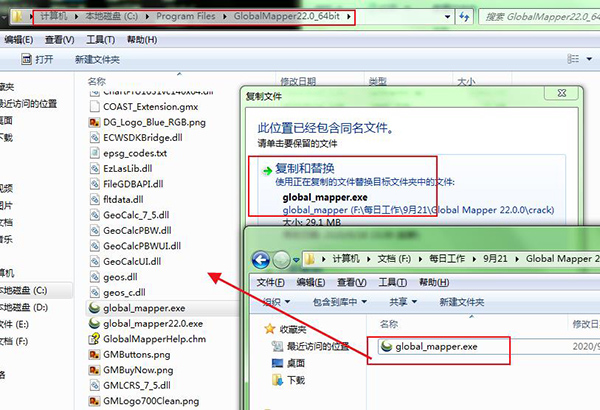Click the back arrow in the front Explorer window
This screenshot has width=600, height=410.
click(261, 260)
